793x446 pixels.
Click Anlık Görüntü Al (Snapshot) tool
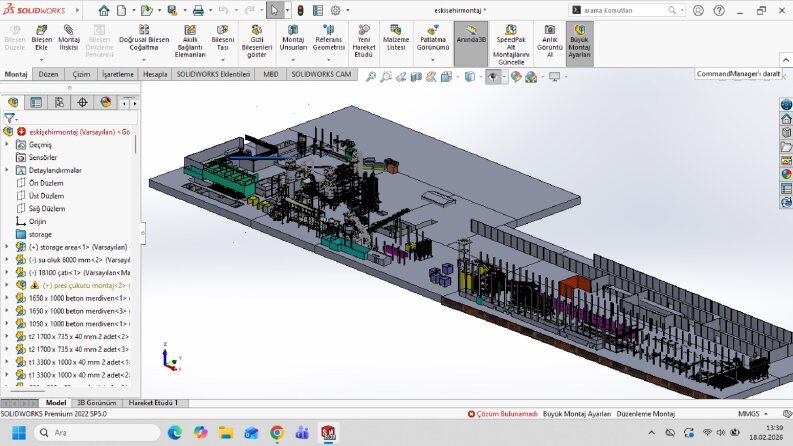(550, 41)
